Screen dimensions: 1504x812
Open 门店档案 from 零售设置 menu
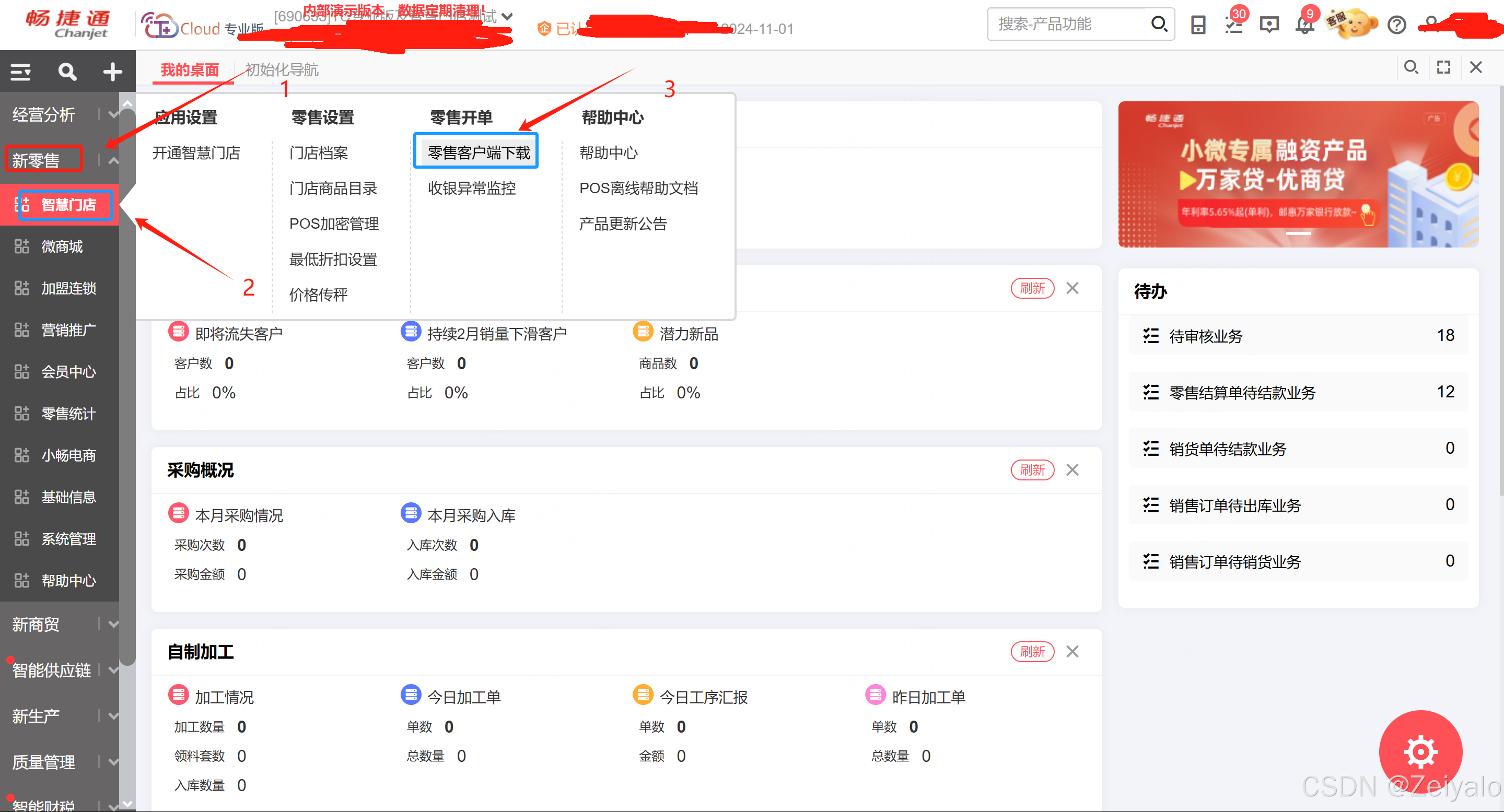coord(319,152)
